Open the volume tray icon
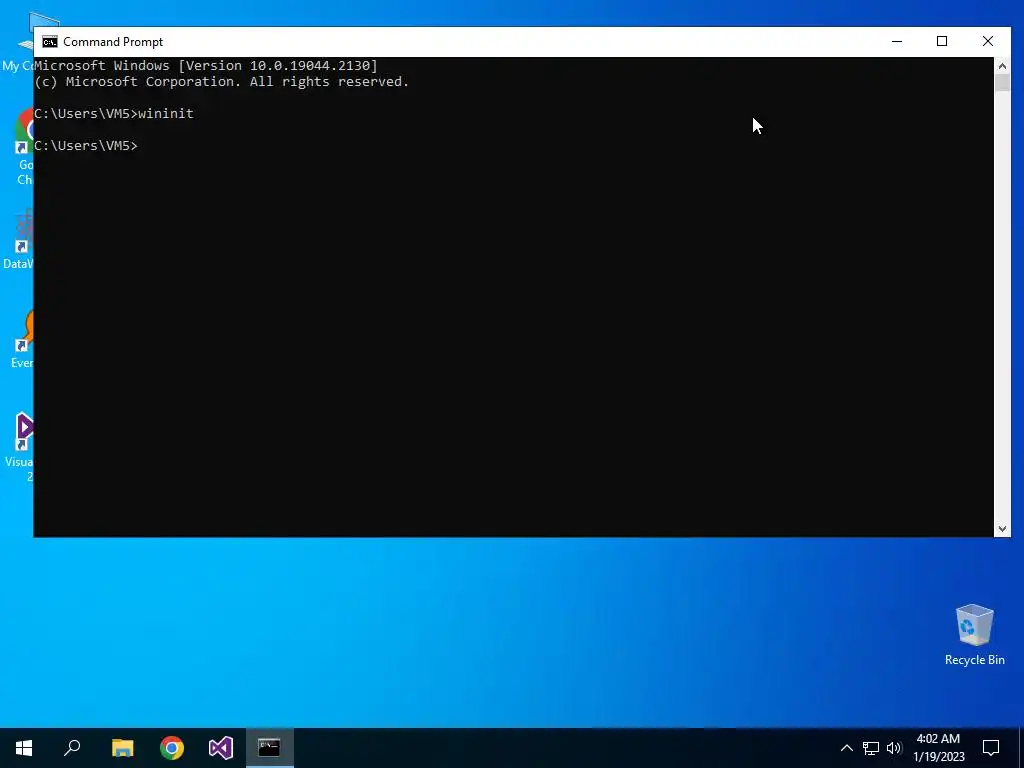 click(894, 748)
